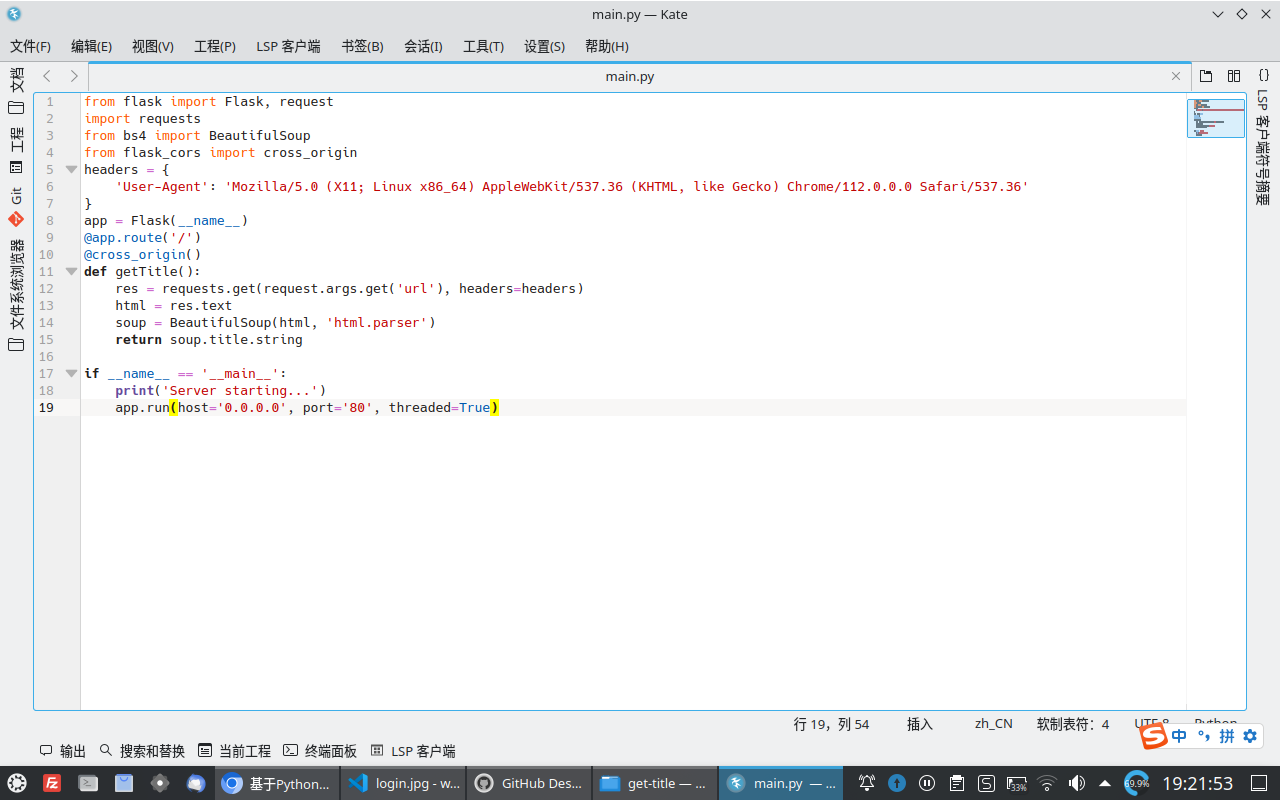
Task: Toggle the 插入 insert mode indicator
Action: coord(918,724)
